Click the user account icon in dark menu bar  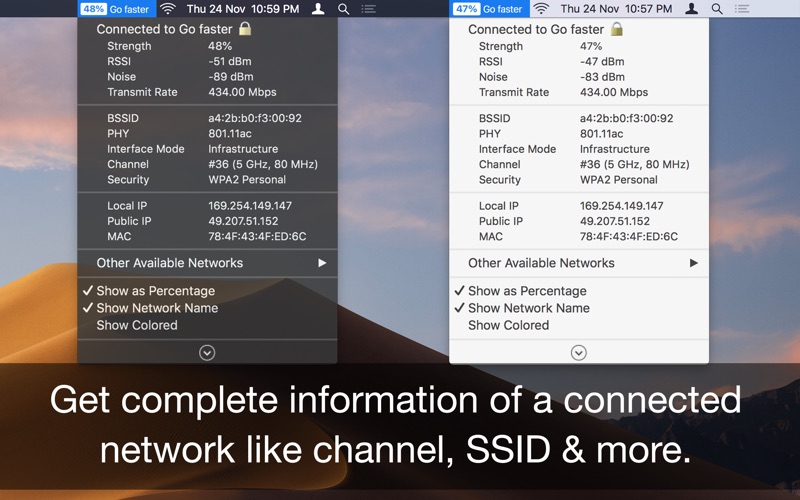[318, 9]
